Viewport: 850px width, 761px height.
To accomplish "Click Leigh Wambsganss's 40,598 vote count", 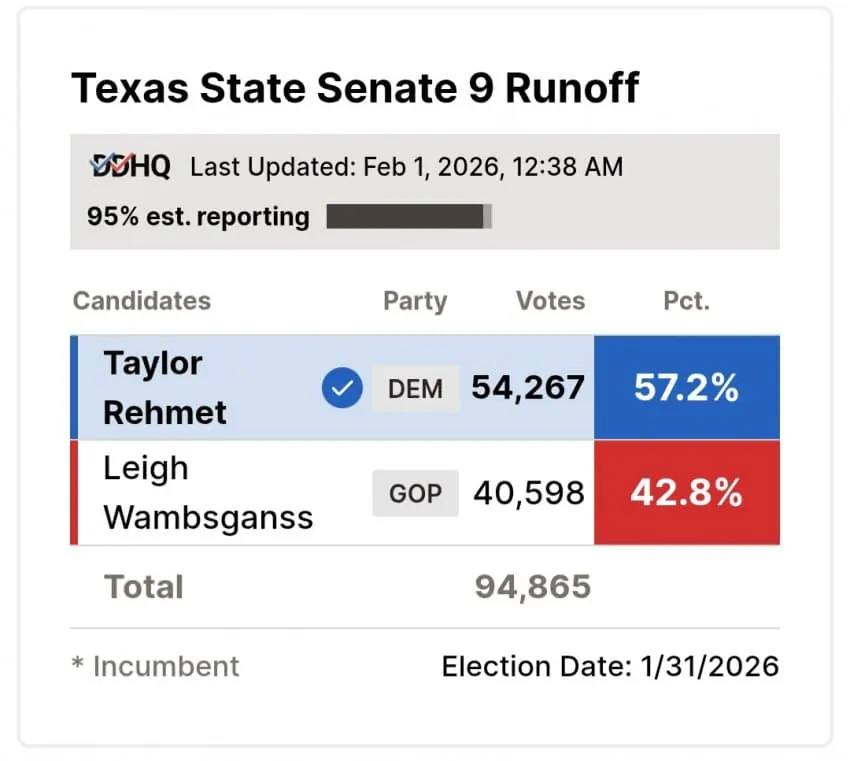I will click(x=528, y=493).
